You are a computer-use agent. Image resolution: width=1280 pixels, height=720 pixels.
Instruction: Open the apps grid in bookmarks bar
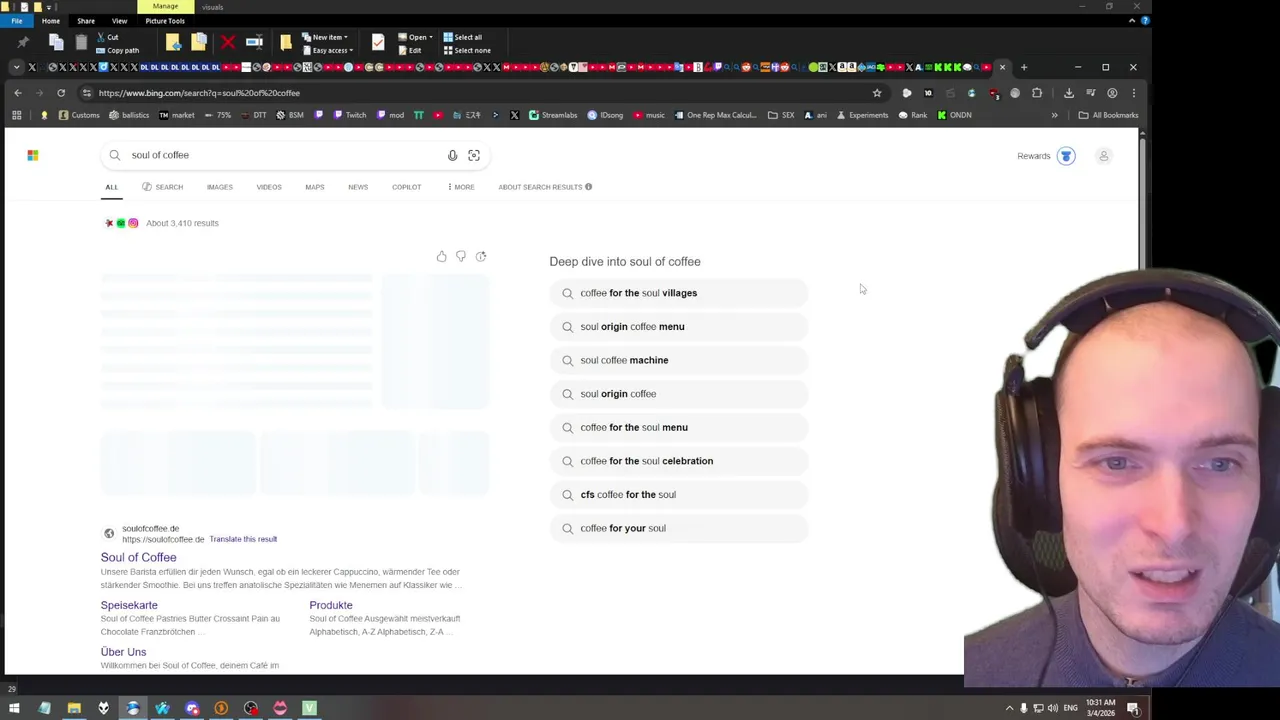pos(16,115)
